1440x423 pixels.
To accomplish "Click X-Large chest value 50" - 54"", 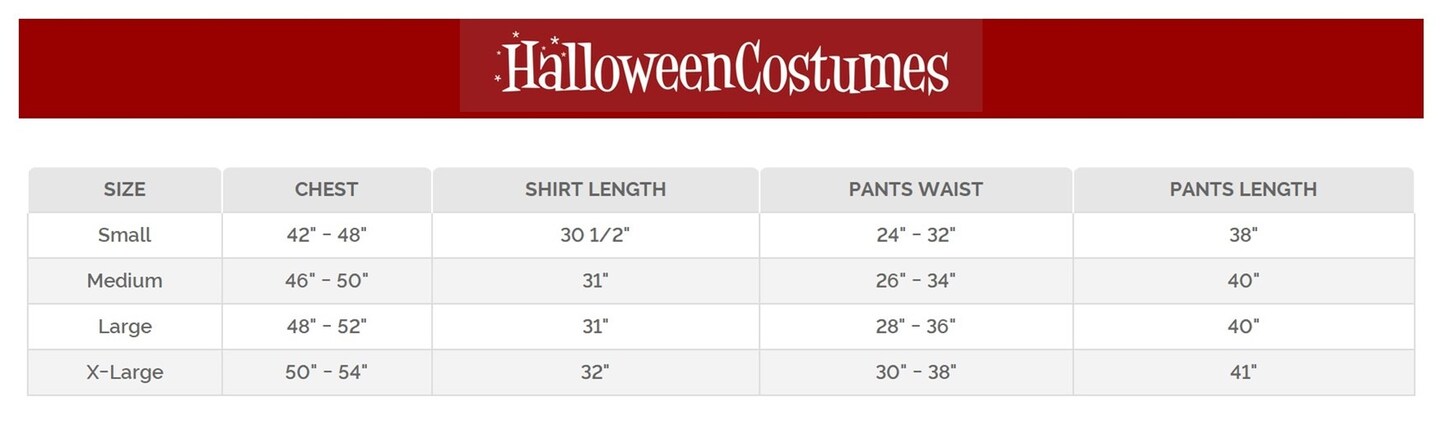I will click(x=326, y=373).
